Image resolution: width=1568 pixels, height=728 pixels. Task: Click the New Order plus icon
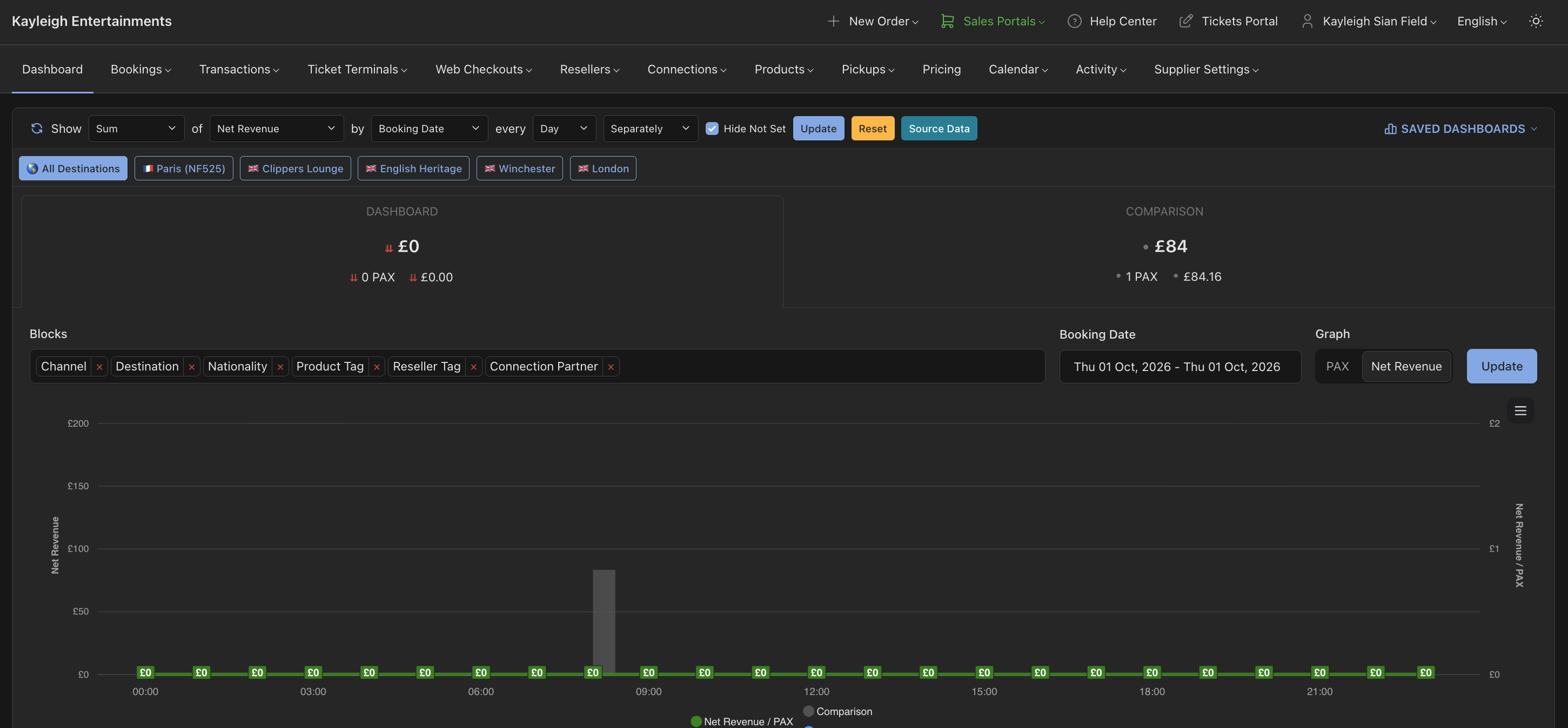pos(833,21)
